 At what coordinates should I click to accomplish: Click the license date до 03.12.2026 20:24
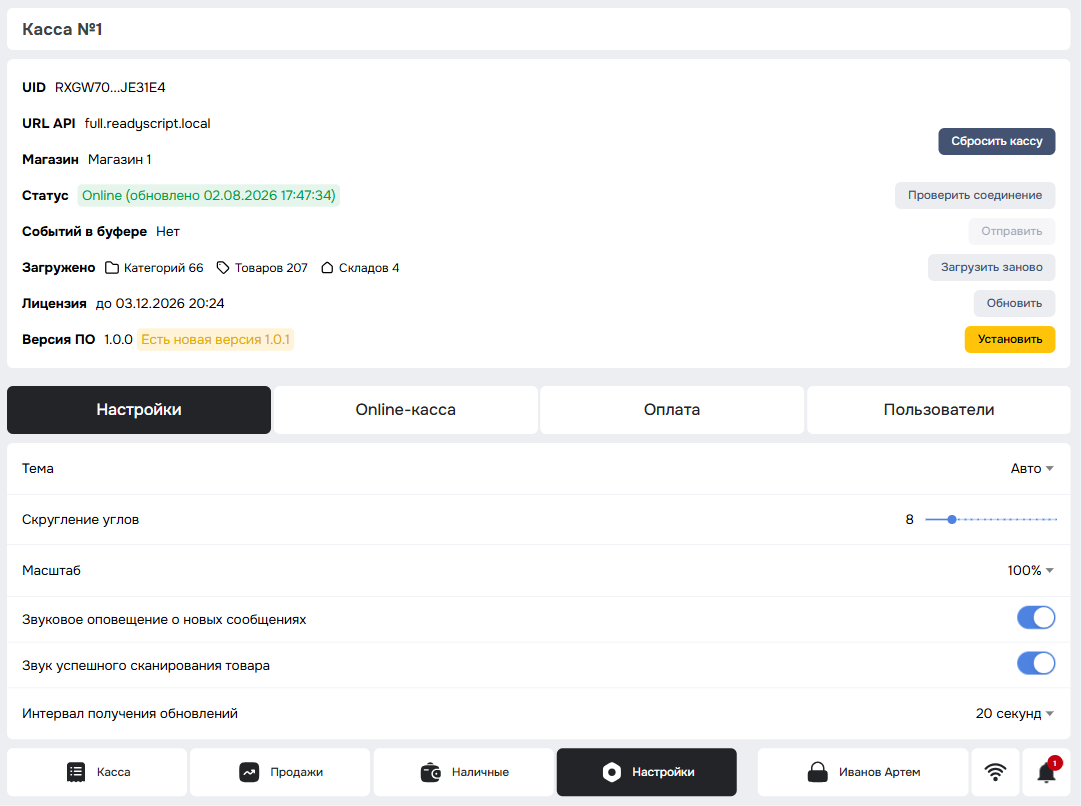tap(160, 303)
